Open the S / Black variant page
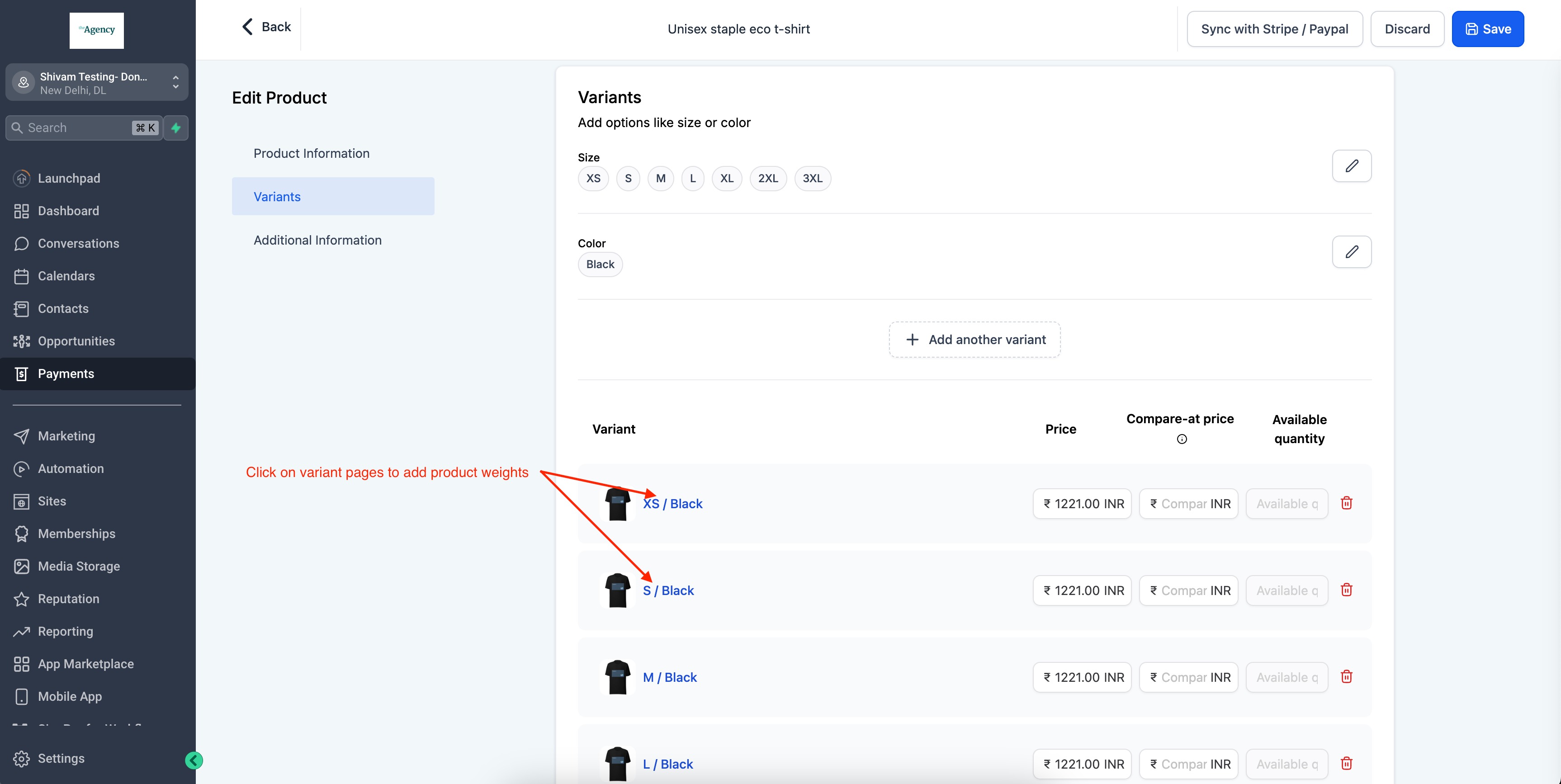This screenshot has height=784, width=1561. point(668,591)
